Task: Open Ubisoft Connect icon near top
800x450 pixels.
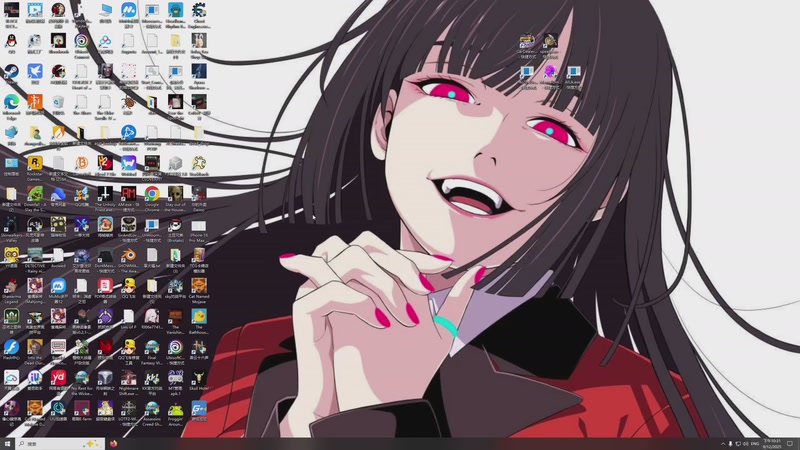Action: (x=81, y=41)
